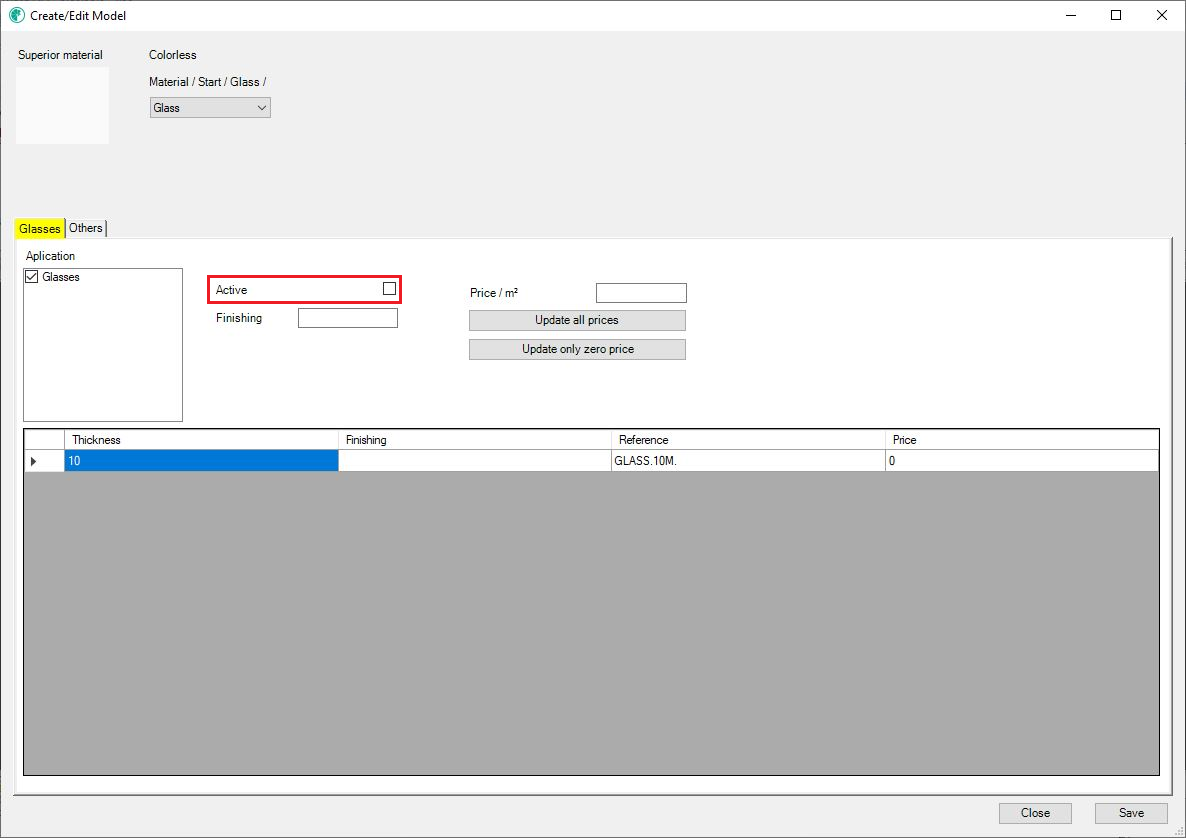Focus the Finishing input field
Viewport: 1186px width, 838px height.
347,318
